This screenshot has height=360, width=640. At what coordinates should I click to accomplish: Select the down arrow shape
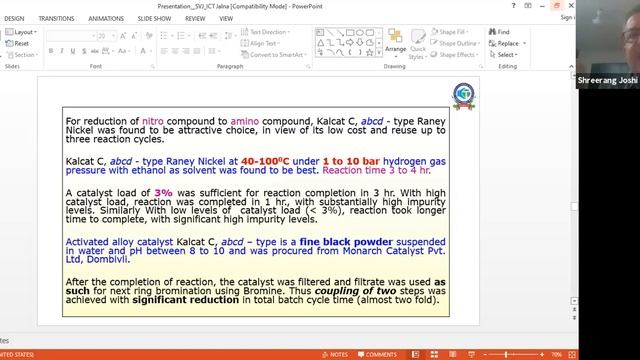(x=360, y=42)
